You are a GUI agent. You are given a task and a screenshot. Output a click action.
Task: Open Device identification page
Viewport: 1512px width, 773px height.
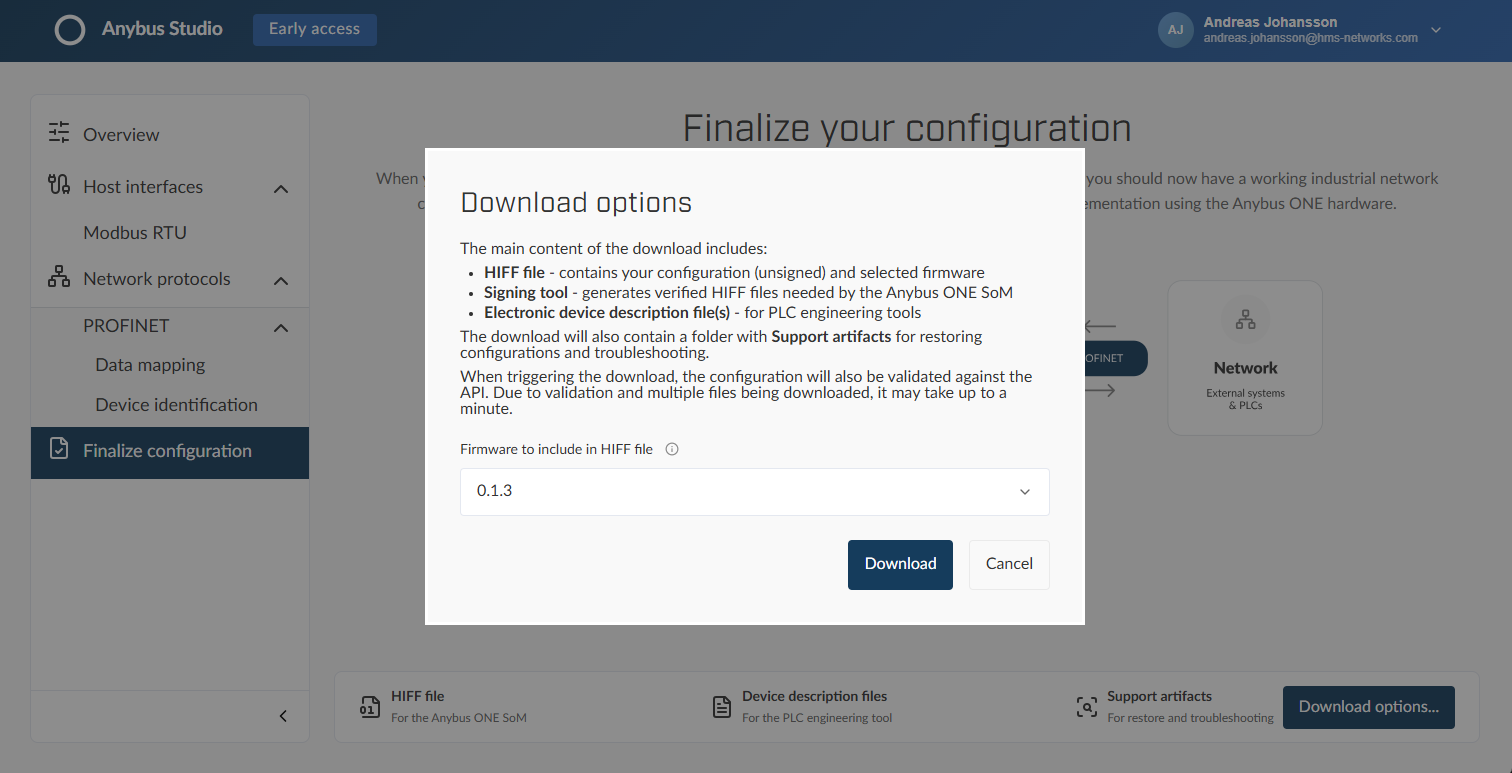[x=176, y=405]
